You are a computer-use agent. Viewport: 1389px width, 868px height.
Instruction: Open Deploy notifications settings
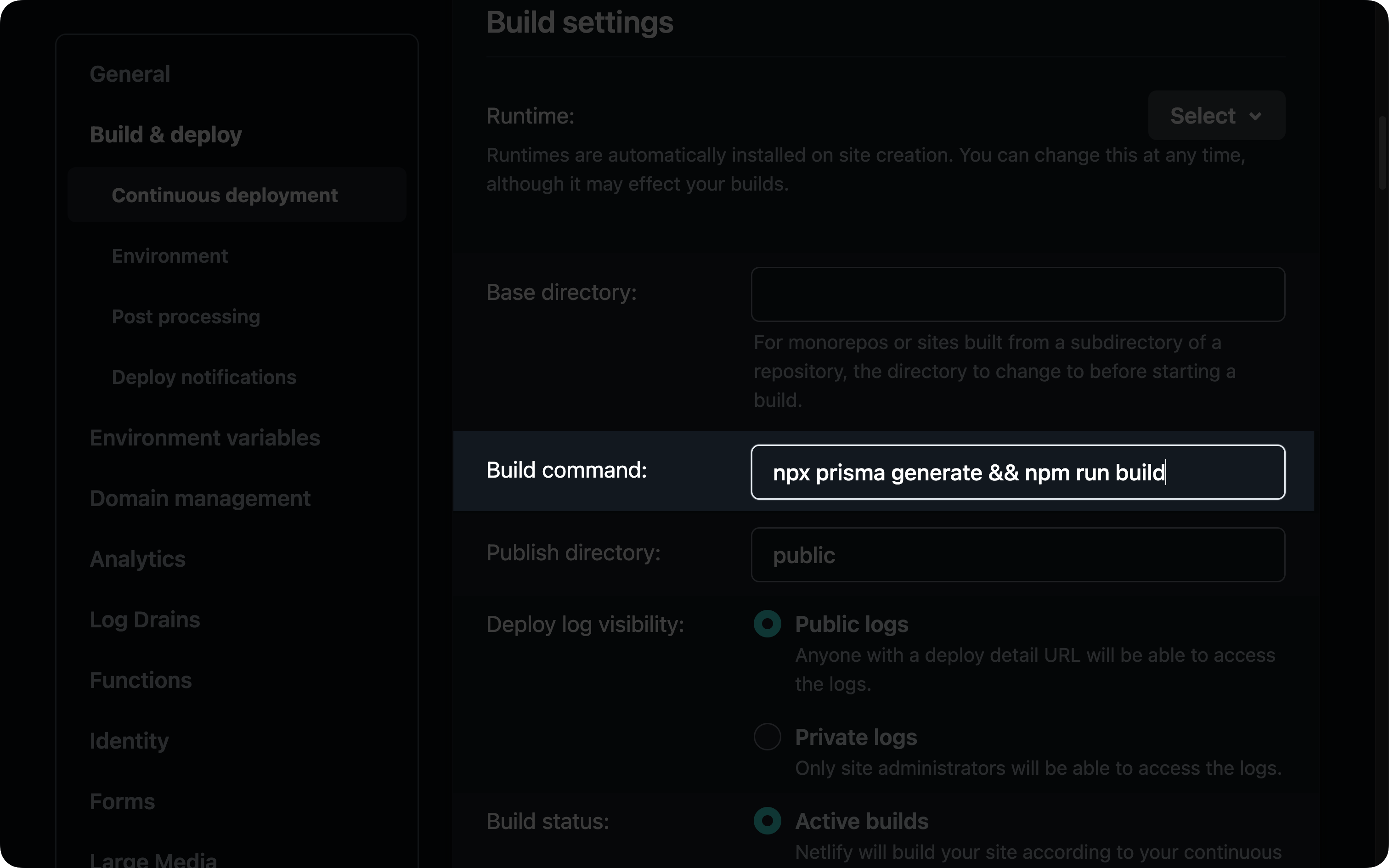[204, 377]
